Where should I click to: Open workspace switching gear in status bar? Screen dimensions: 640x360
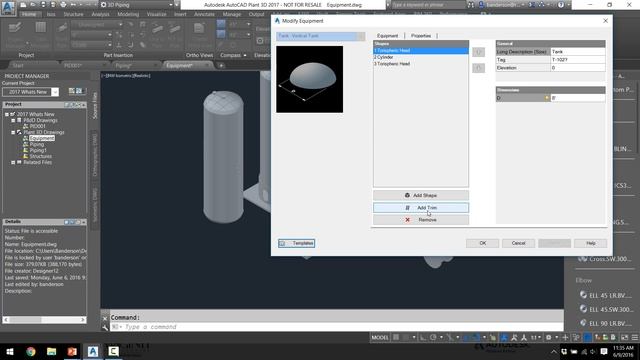click(x=549, y=338)
